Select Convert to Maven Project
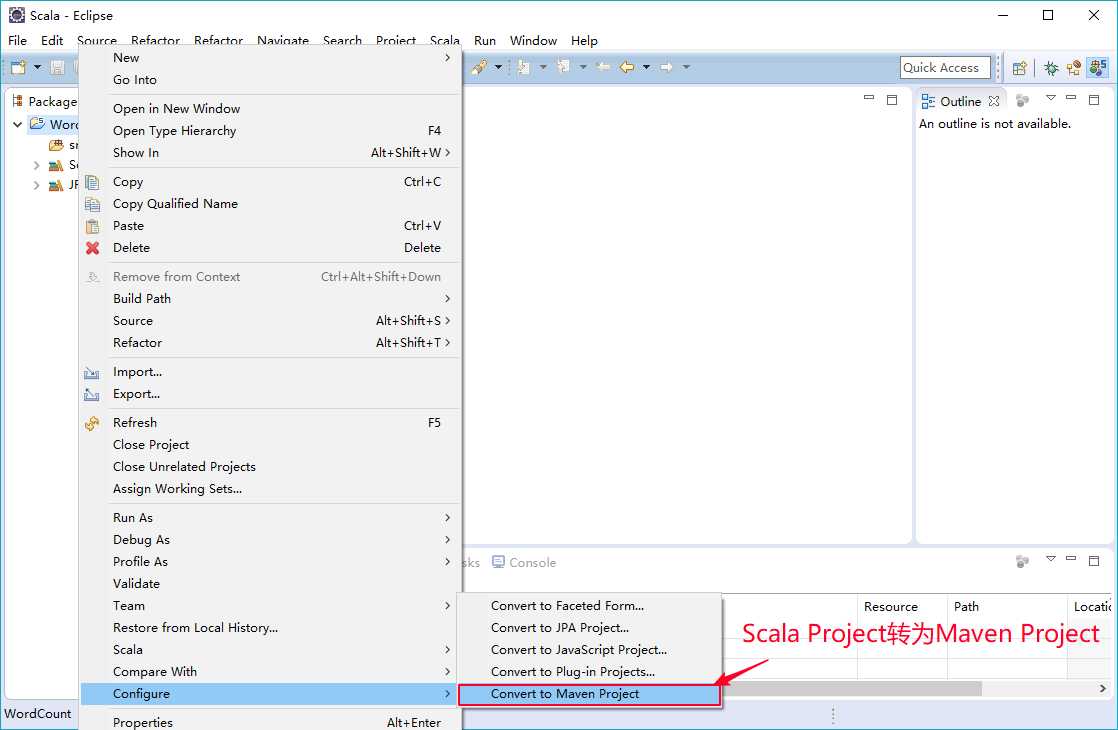This screenshot has height=730, width=1118. [x=589, y=694]
